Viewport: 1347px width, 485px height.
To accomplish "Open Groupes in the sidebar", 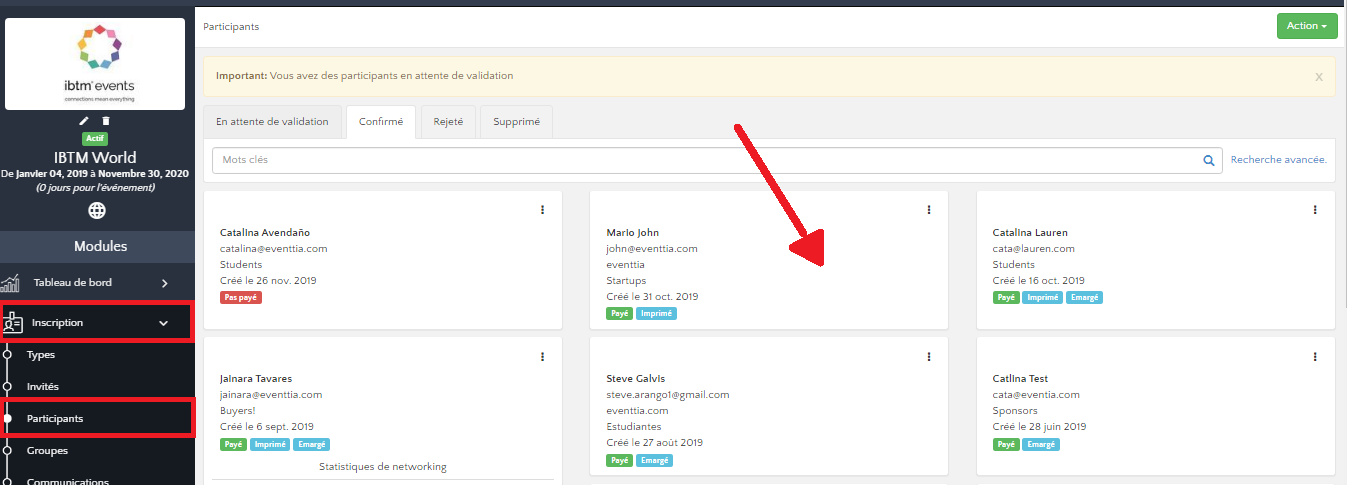I will (46, 451).
